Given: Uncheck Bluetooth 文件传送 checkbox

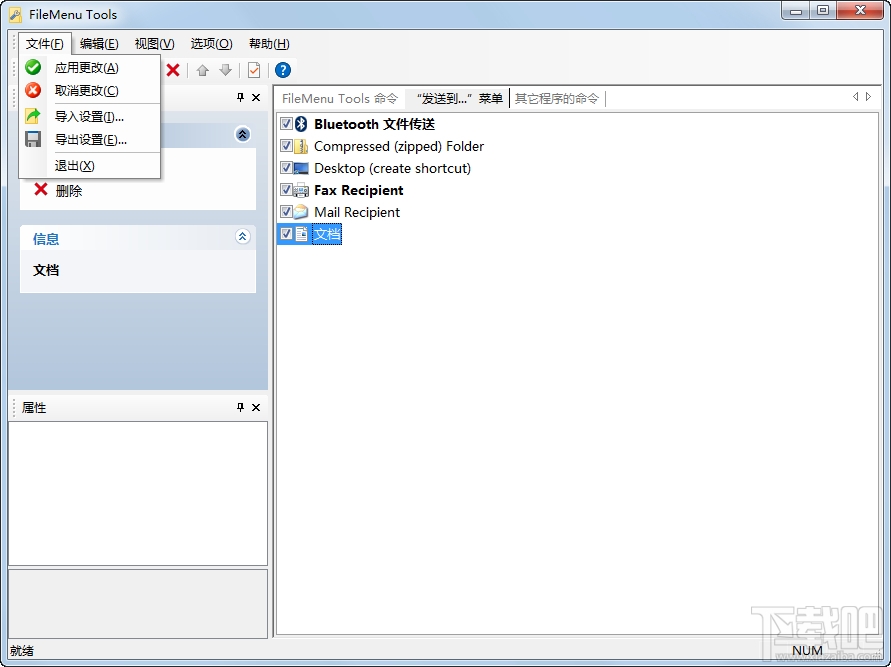Looking at the screenshot, I should (286, 124).
